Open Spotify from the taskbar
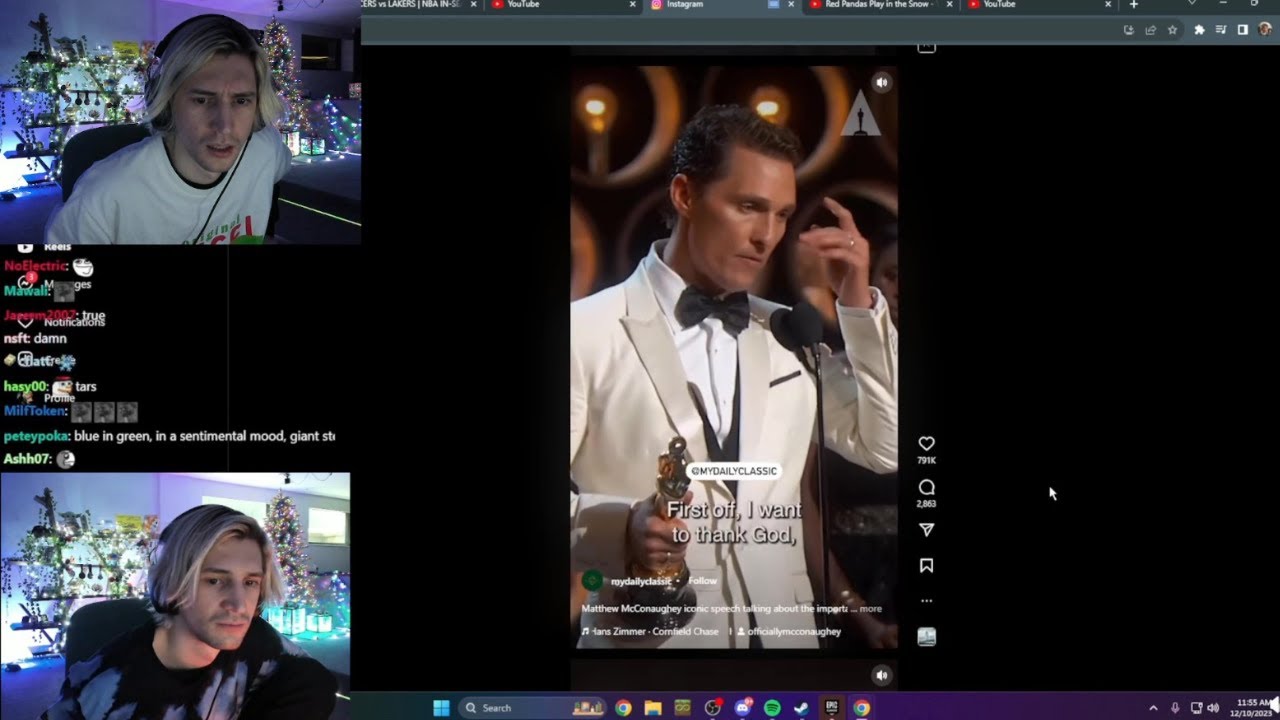The height and width of the screenshot is (720, 1280). point(772,708)
